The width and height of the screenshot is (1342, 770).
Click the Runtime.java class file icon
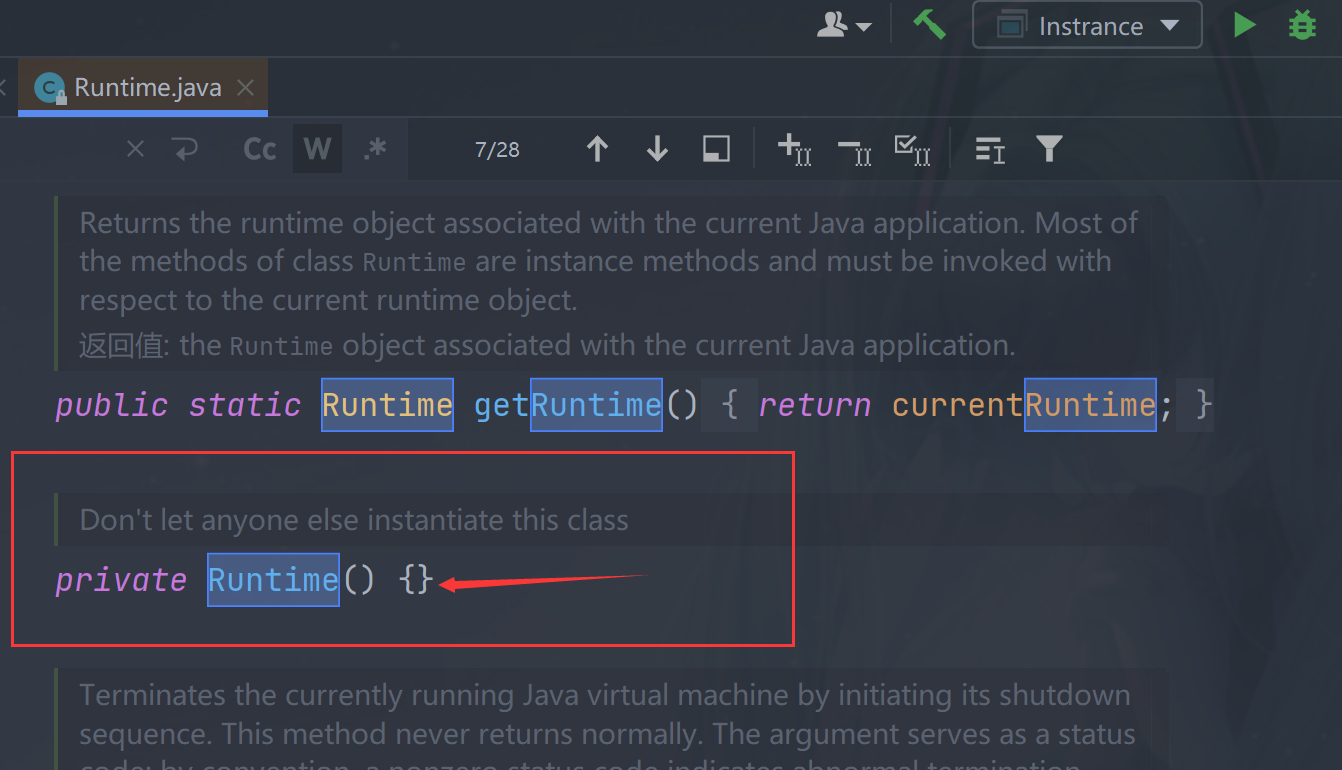coord(49,88)
